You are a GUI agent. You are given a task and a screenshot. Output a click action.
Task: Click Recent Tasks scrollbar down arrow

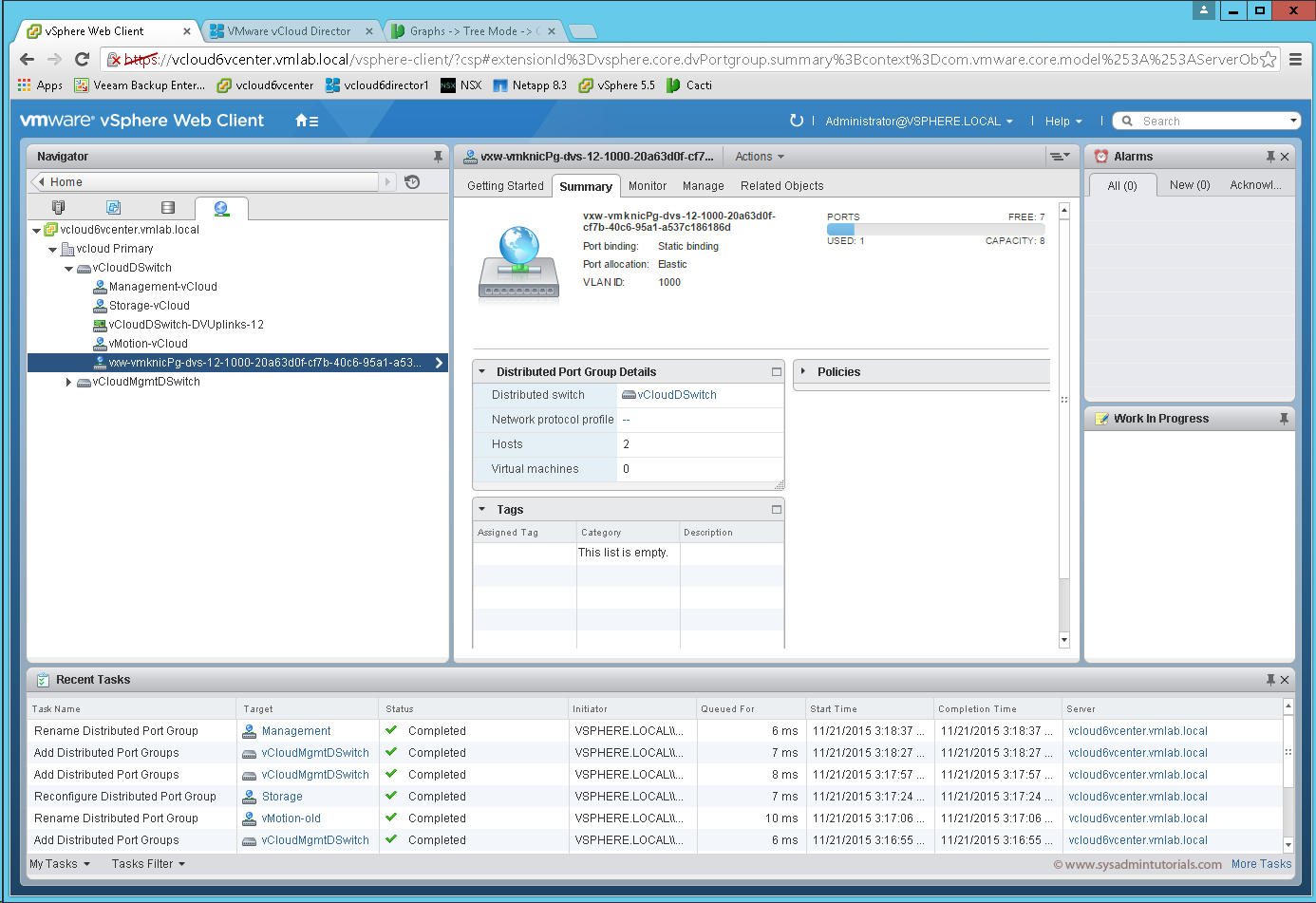(1288, 844)
